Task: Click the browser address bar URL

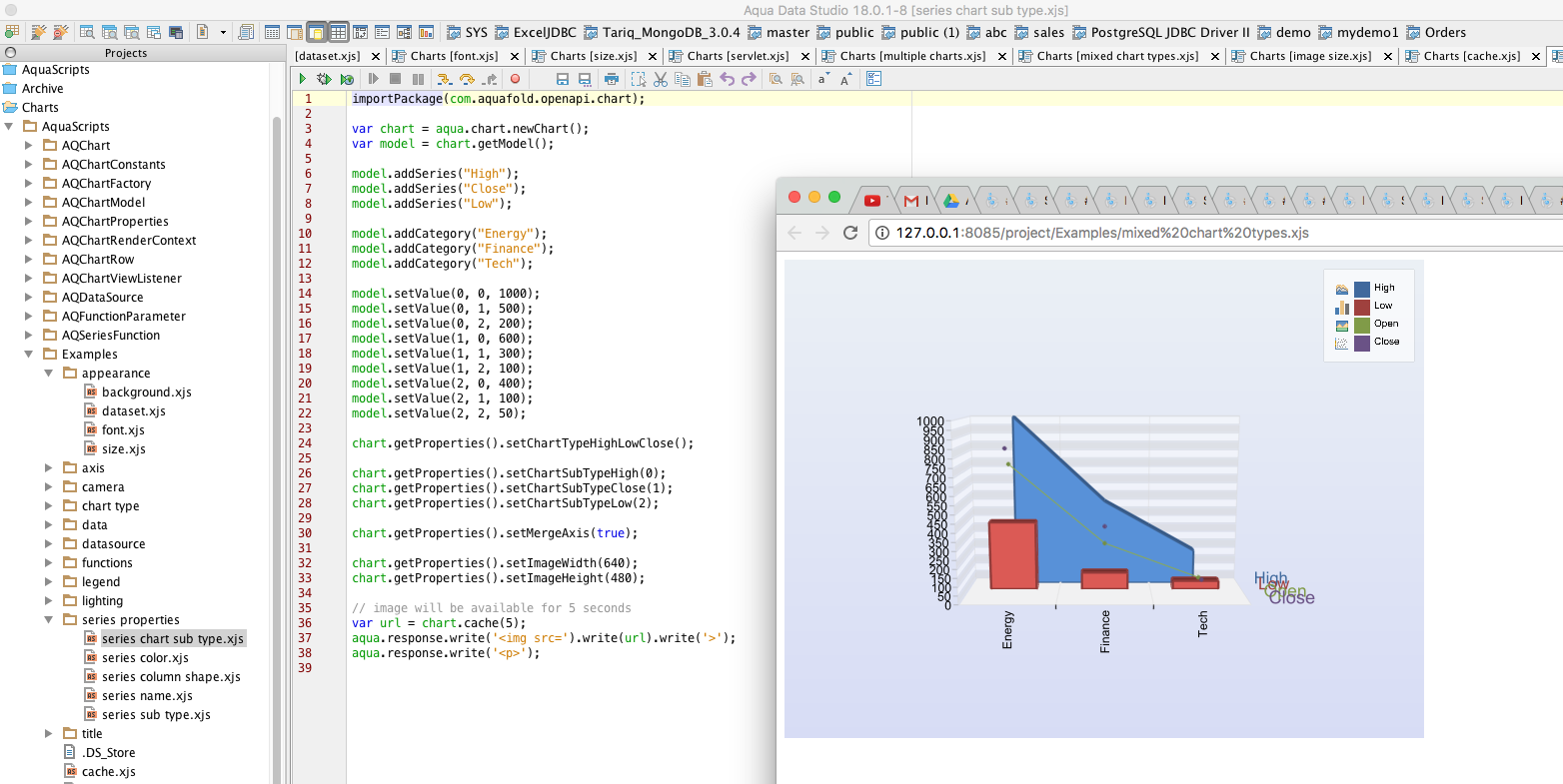Action: coord(1102,233)
